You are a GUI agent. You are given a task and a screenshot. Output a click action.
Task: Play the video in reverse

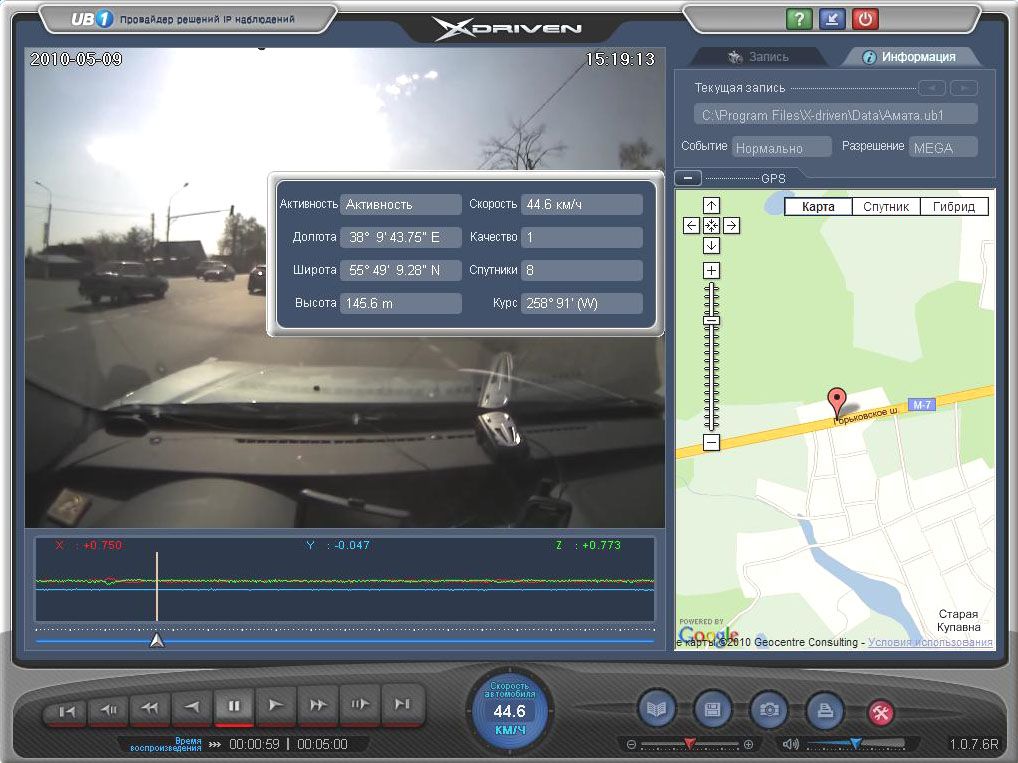point(192,707)
